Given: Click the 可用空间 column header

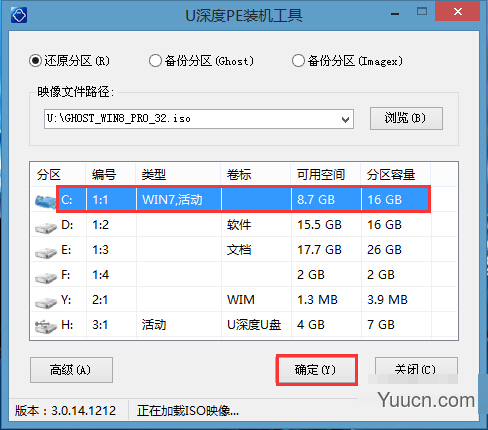Looking at the screenshot, I should (321, 175).
